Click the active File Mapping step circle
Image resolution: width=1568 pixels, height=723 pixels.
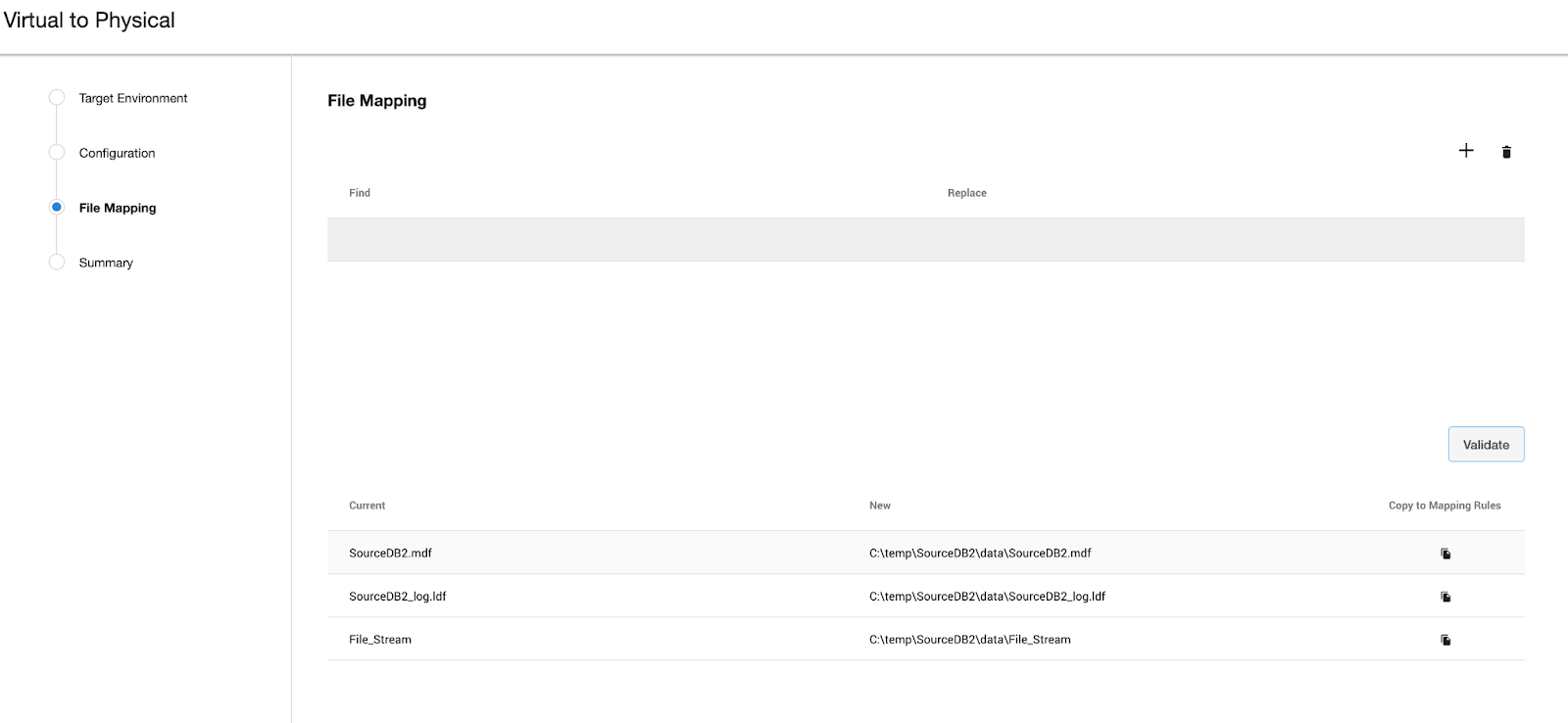(x=57, y=208)
